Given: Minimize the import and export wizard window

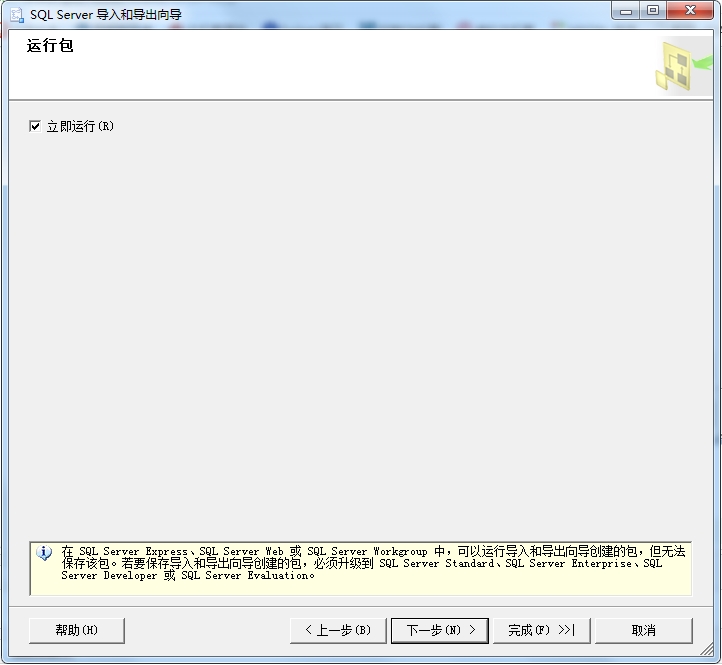Looking at the screenshot, I should pos(629,11).
